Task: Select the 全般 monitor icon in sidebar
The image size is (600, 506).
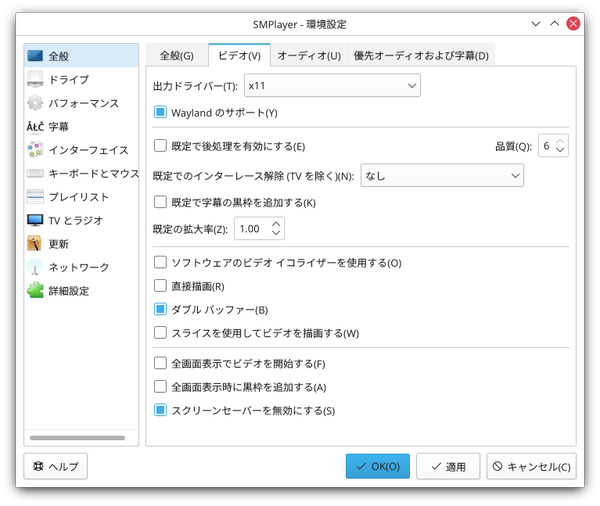Action: click(x=35, y=56)
